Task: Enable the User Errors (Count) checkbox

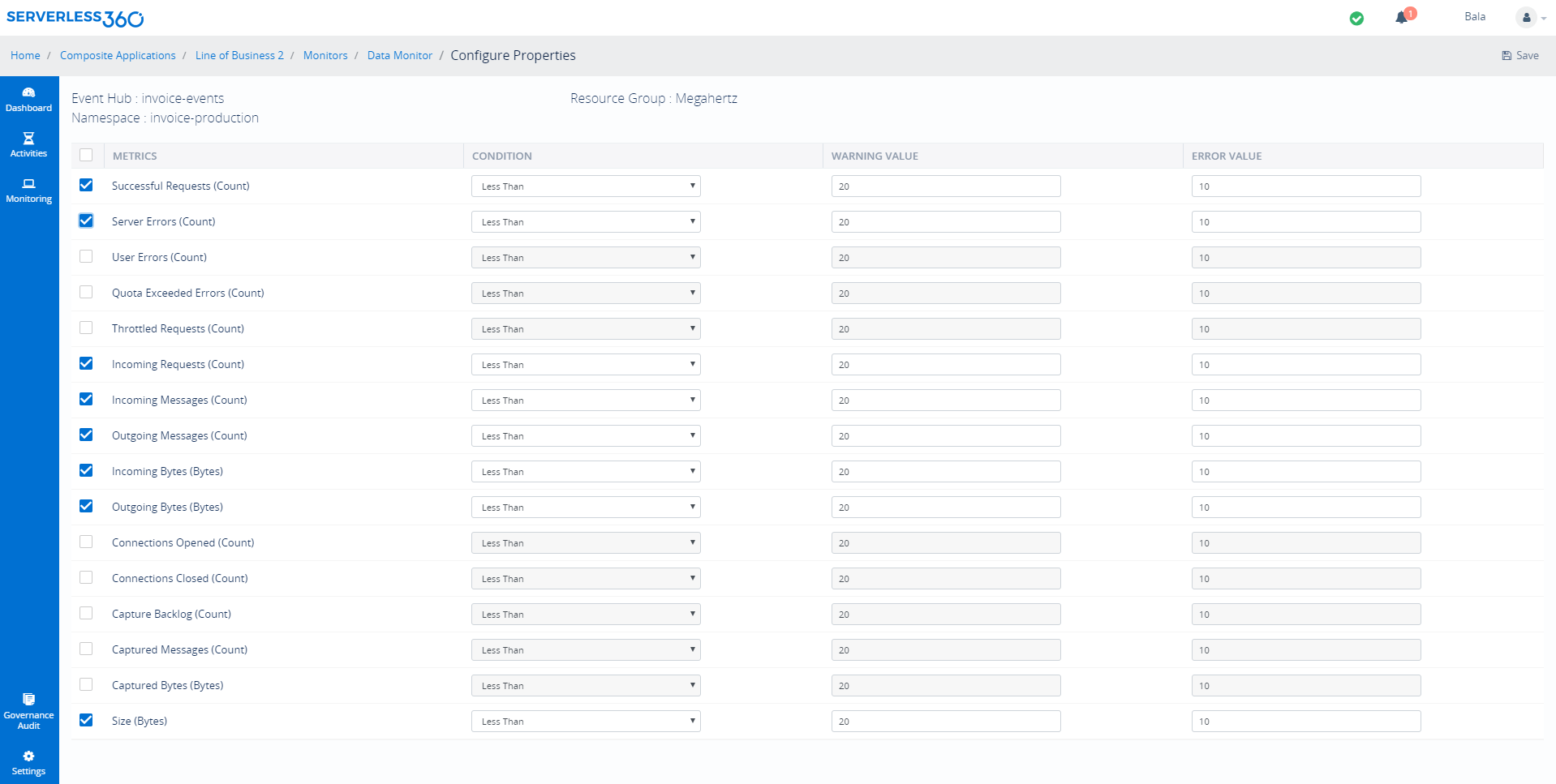Action: click(x=86, y=256)
